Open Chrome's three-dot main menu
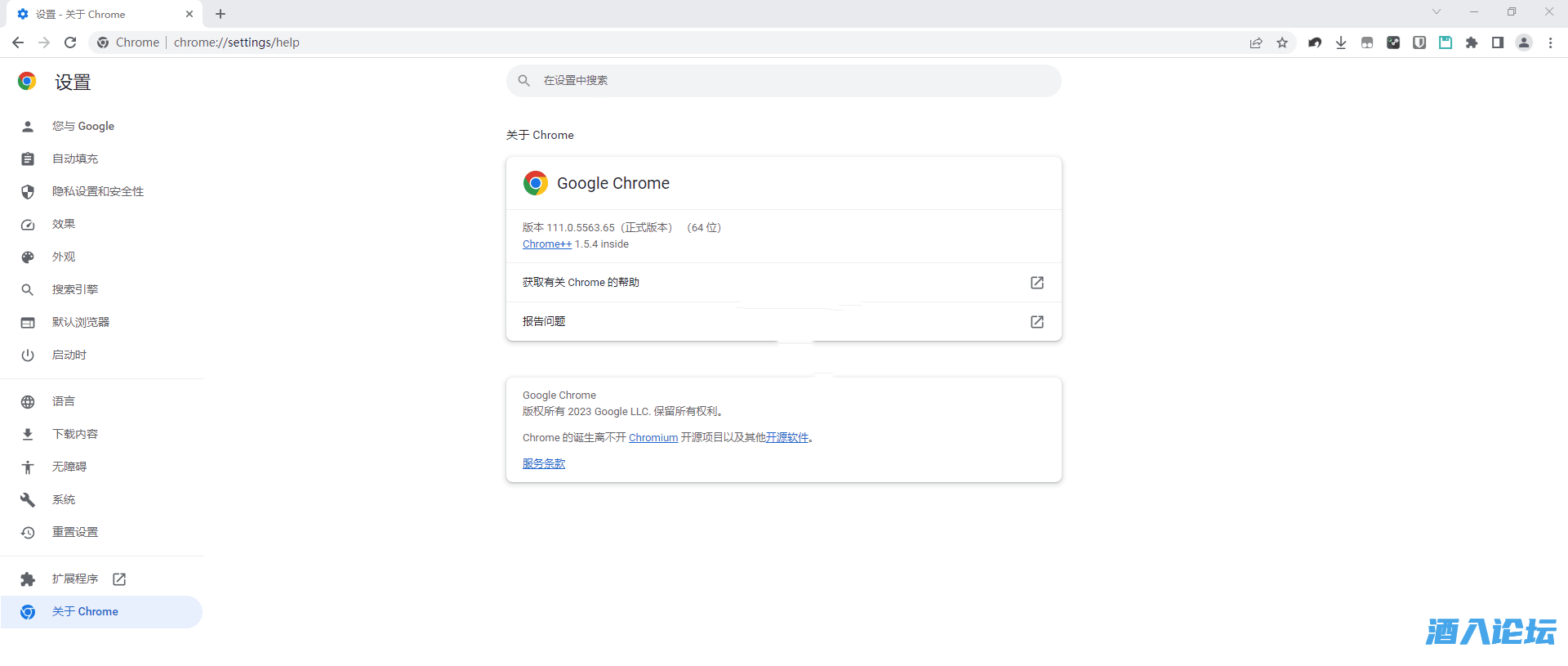The width and height of the screenshot is (1568, 666). (1550, 42)
